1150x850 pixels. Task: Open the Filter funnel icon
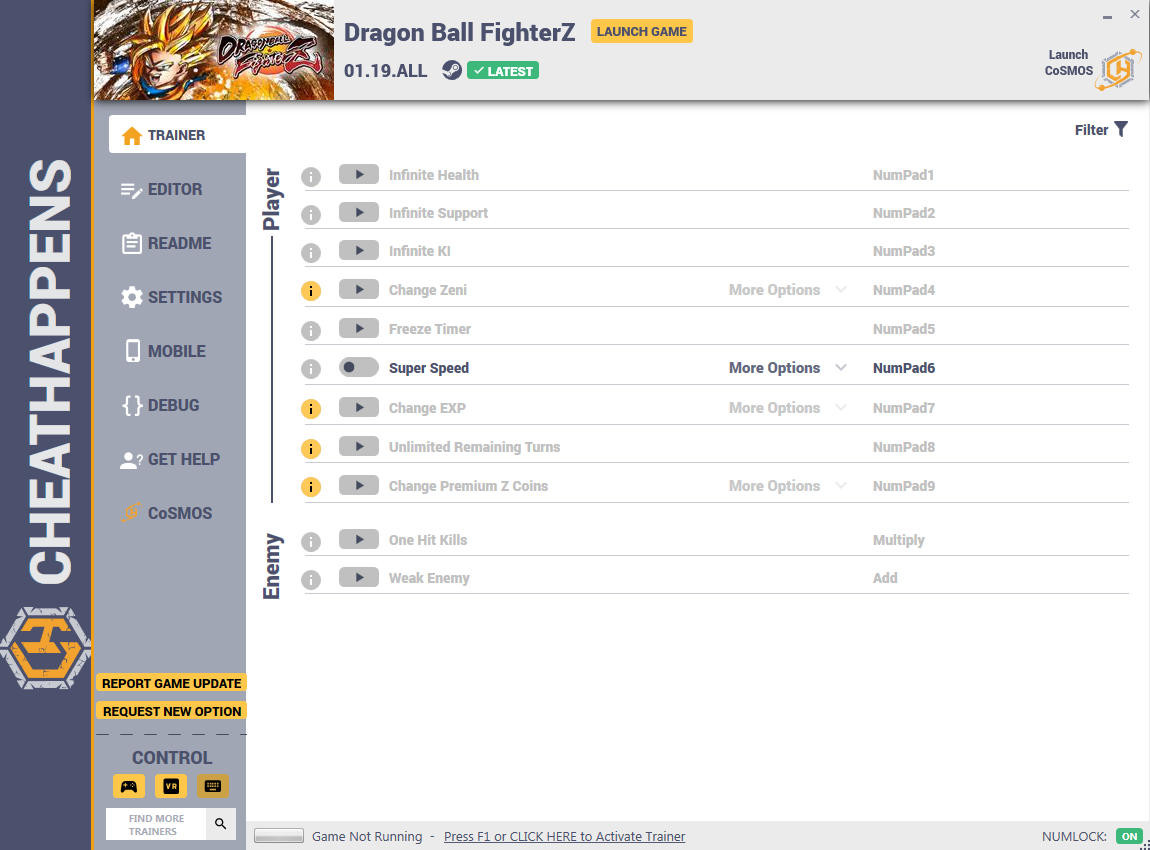coord(1121,130)
